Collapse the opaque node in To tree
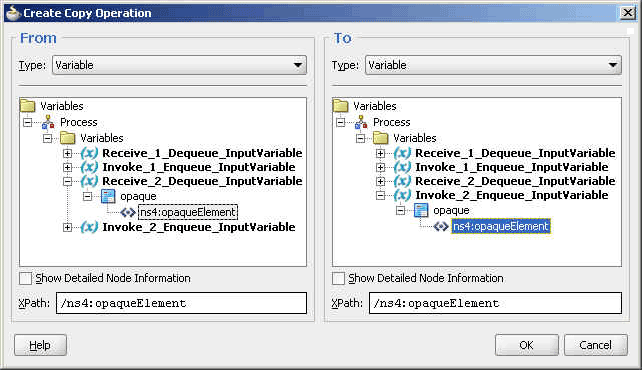 tap(400, 210)
